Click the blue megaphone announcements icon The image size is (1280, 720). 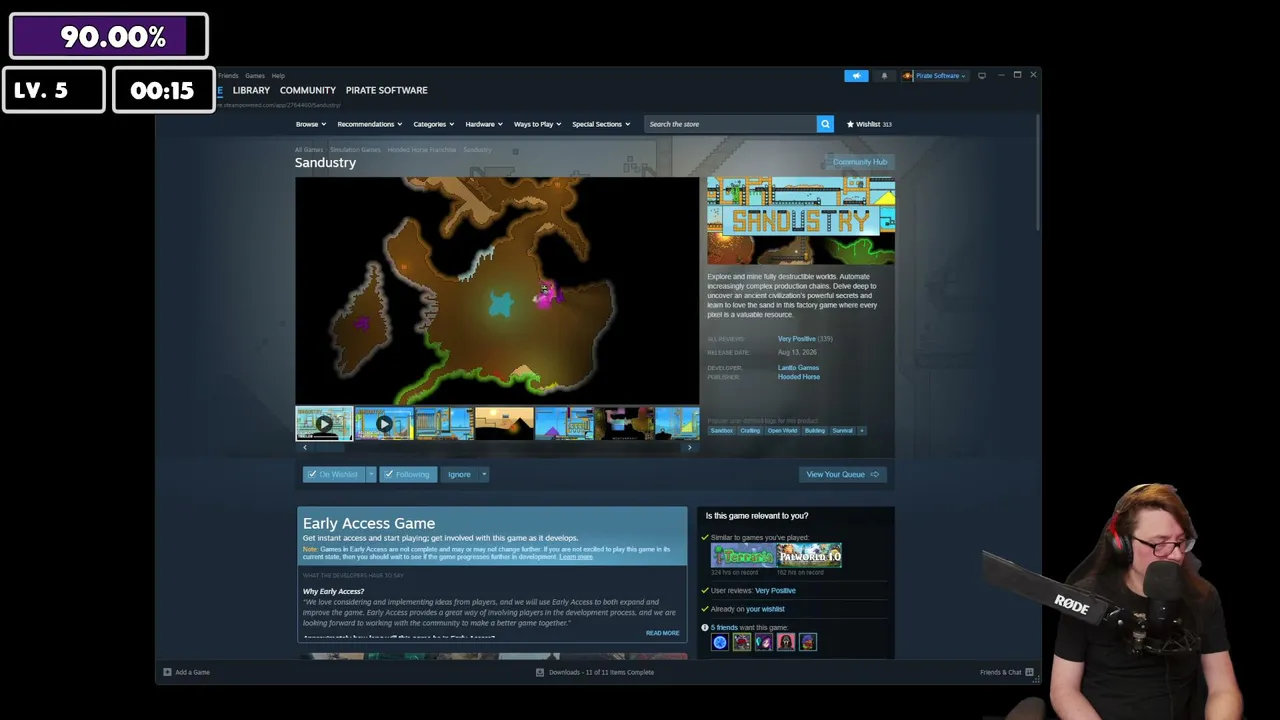pos(856,76)
